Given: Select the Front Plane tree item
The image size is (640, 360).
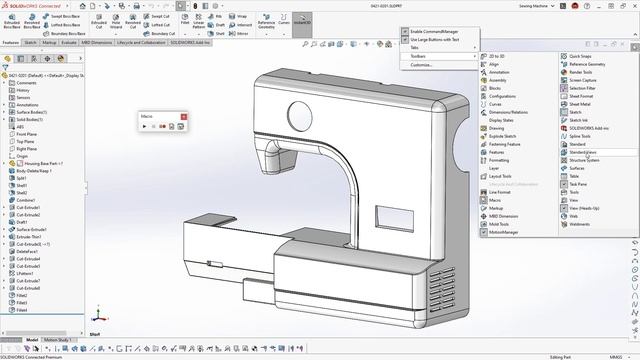Looking at the screenshot, I should point(26,134).
